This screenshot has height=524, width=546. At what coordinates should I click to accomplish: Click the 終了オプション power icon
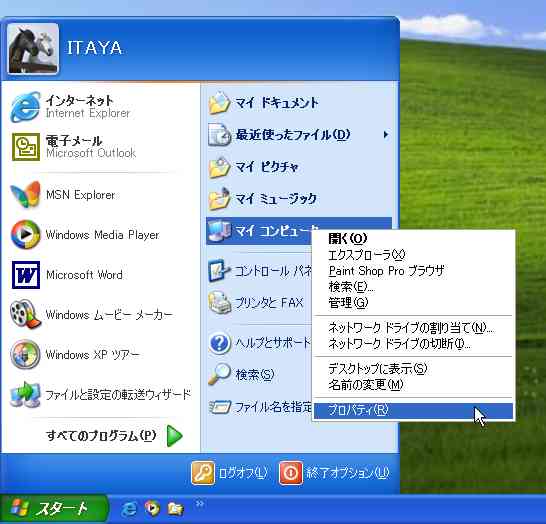click(x=290, y=472)
